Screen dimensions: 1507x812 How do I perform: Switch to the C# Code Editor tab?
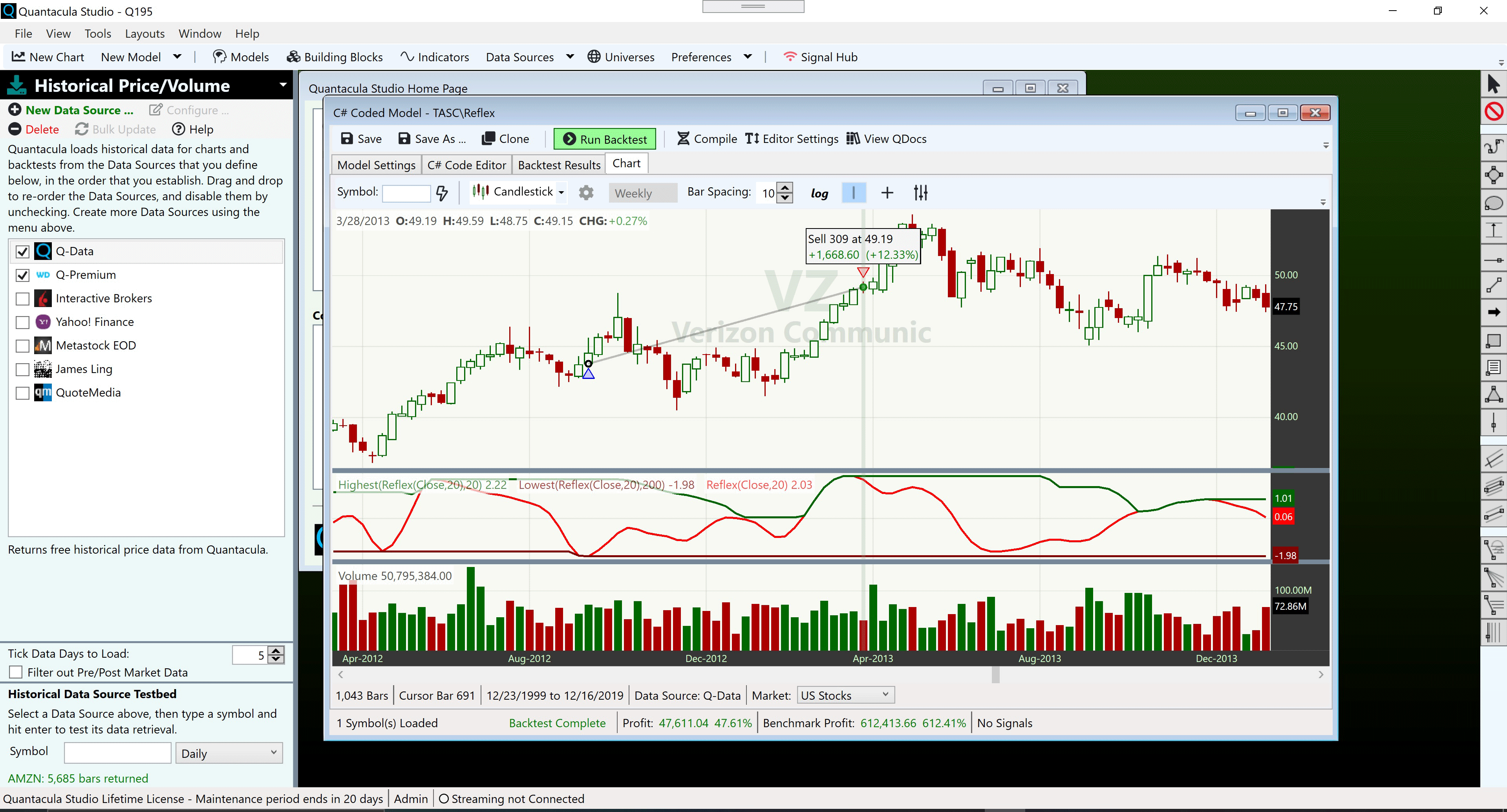coord(466,165)
